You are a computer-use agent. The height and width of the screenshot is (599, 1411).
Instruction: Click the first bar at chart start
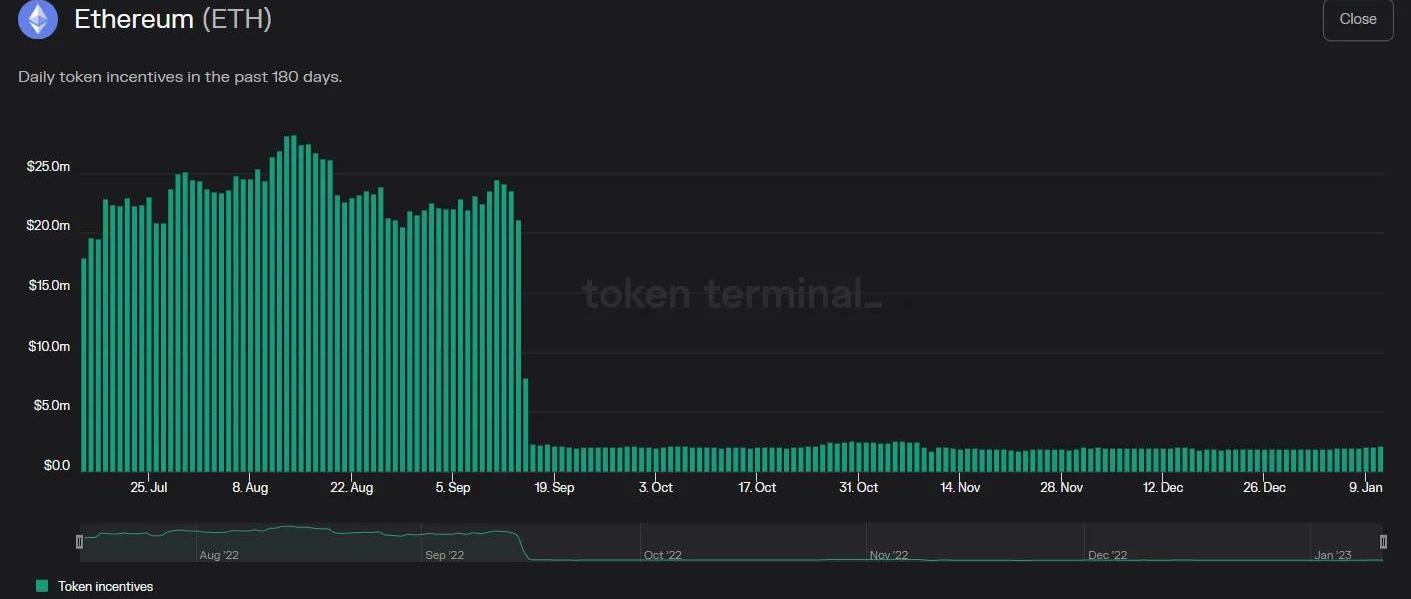(84, 365)
